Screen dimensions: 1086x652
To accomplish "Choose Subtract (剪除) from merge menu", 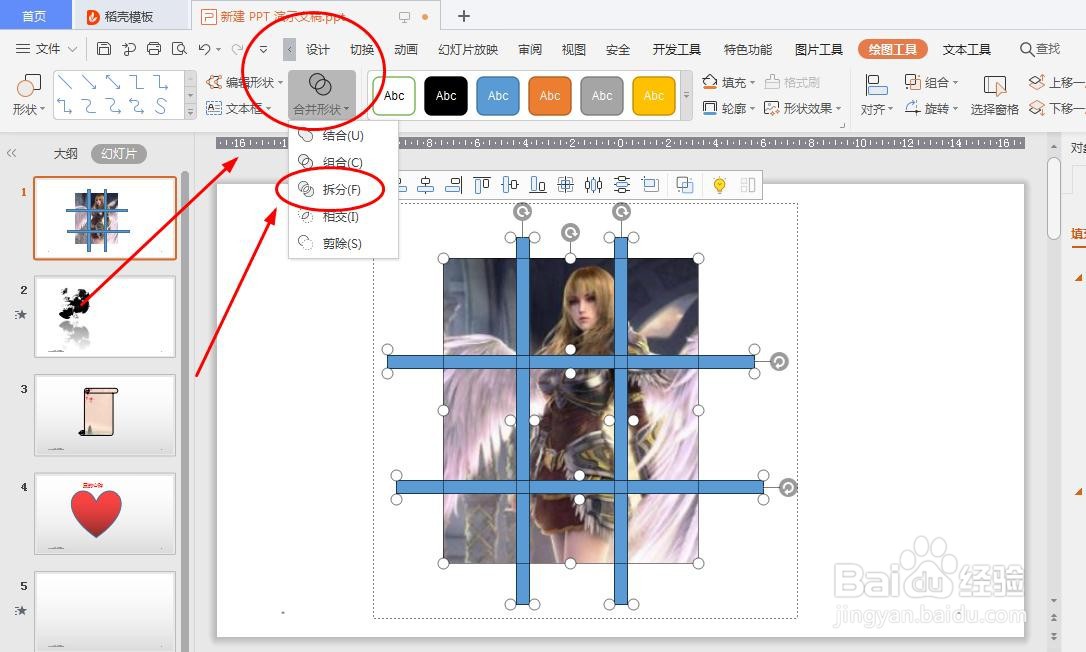I will (x=341, y=243).
